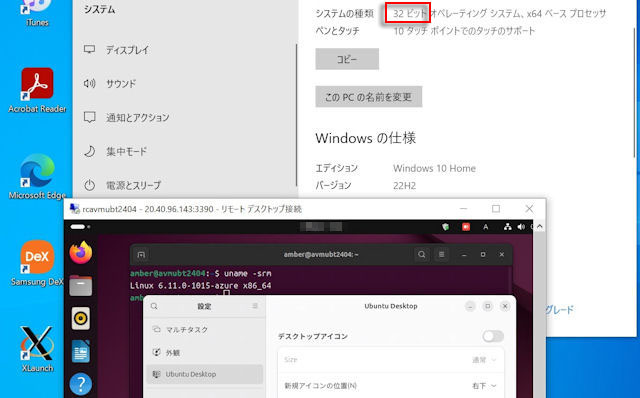Click the search icon in Ubuntu Settings
This screenshot has height=398, width=640.
[x=154, y=306]
